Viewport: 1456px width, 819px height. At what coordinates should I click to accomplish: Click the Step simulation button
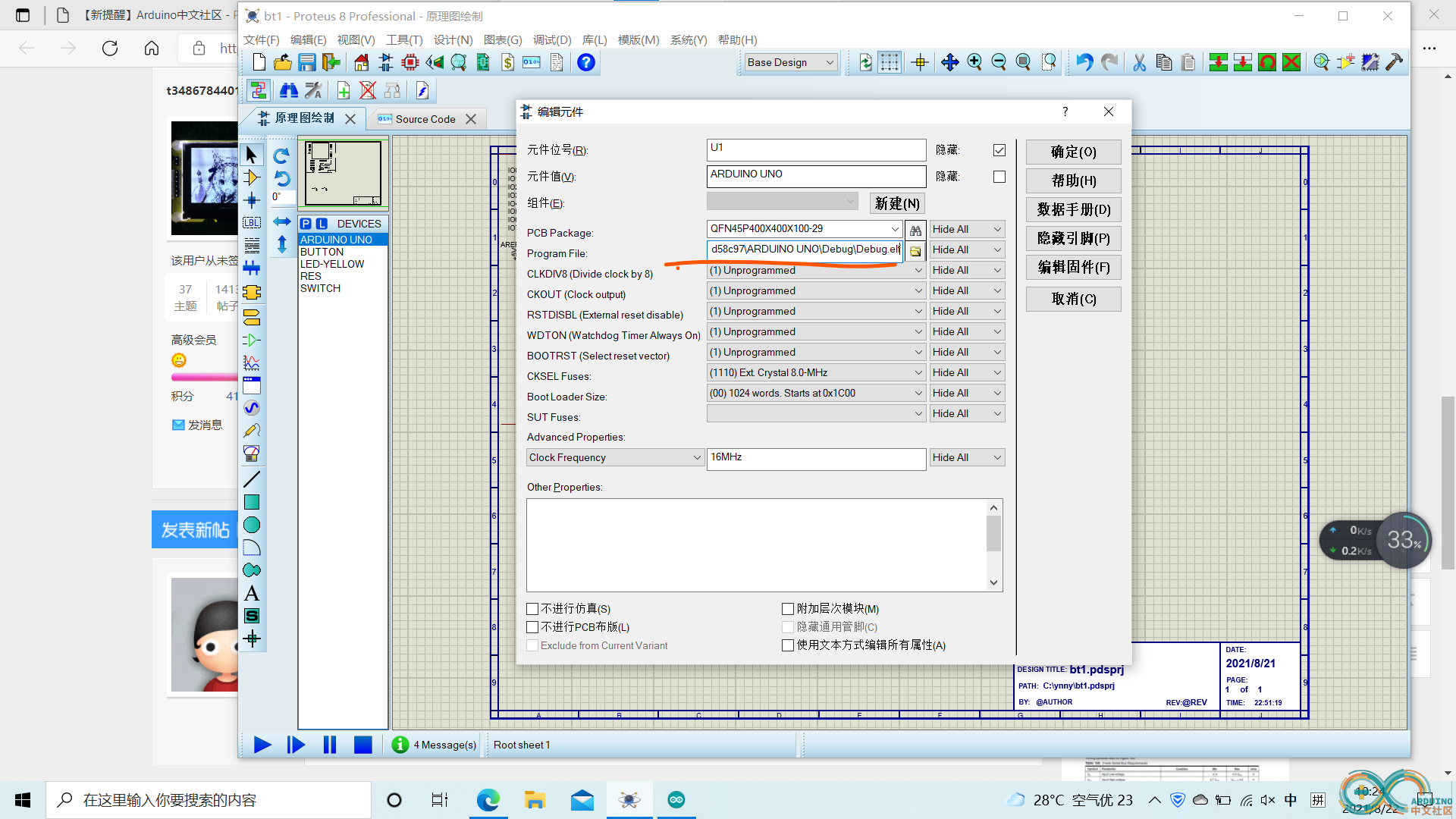[x=296, y=745]
